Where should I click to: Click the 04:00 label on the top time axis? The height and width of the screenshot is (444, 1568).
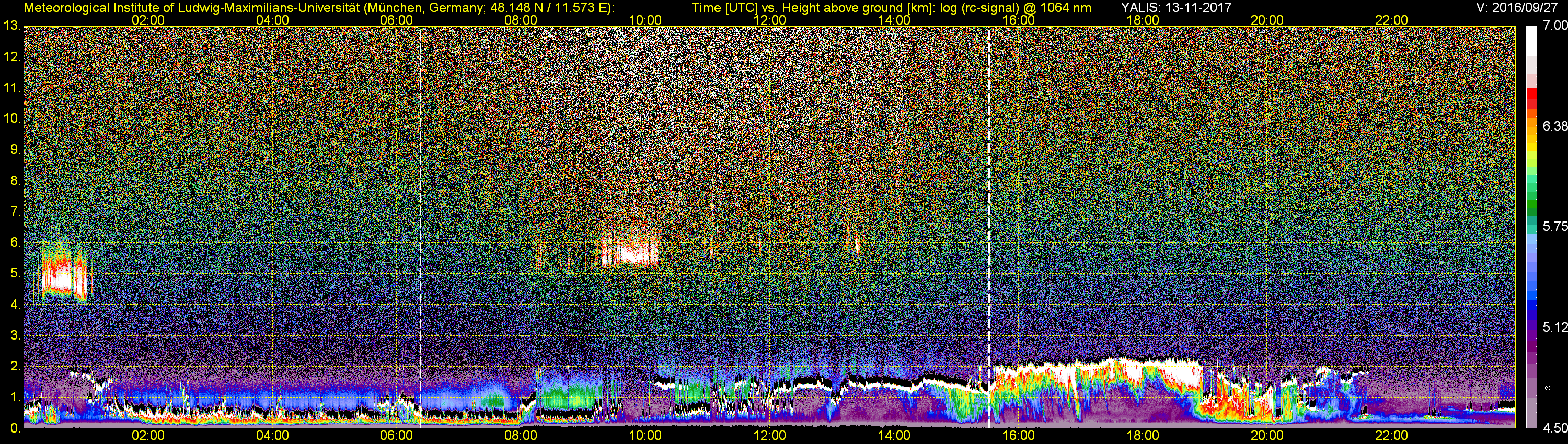pyautogui.click(x=272, y=20)
